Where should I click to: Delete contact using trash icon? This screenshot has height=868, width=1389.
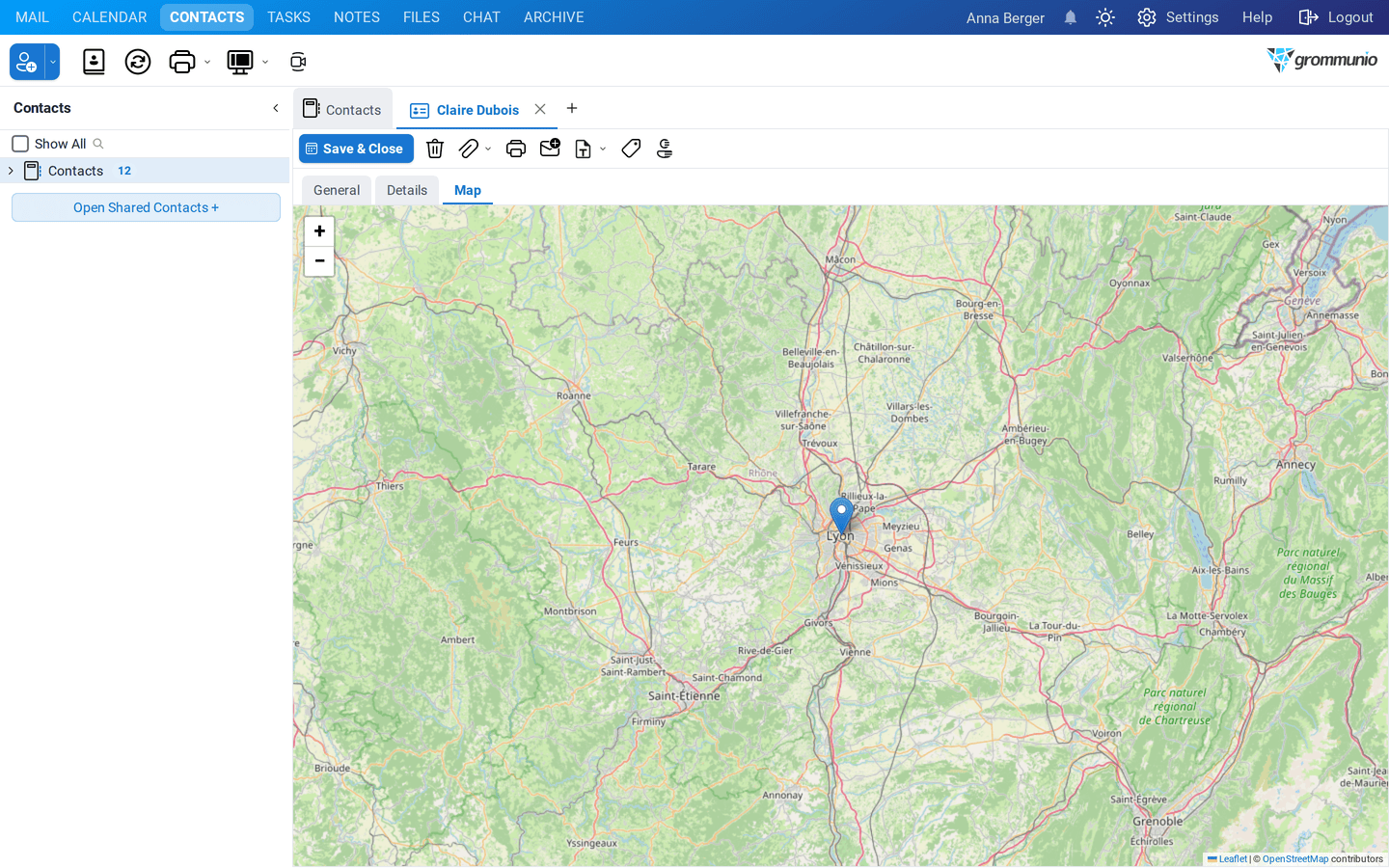(x=435, y=149)
